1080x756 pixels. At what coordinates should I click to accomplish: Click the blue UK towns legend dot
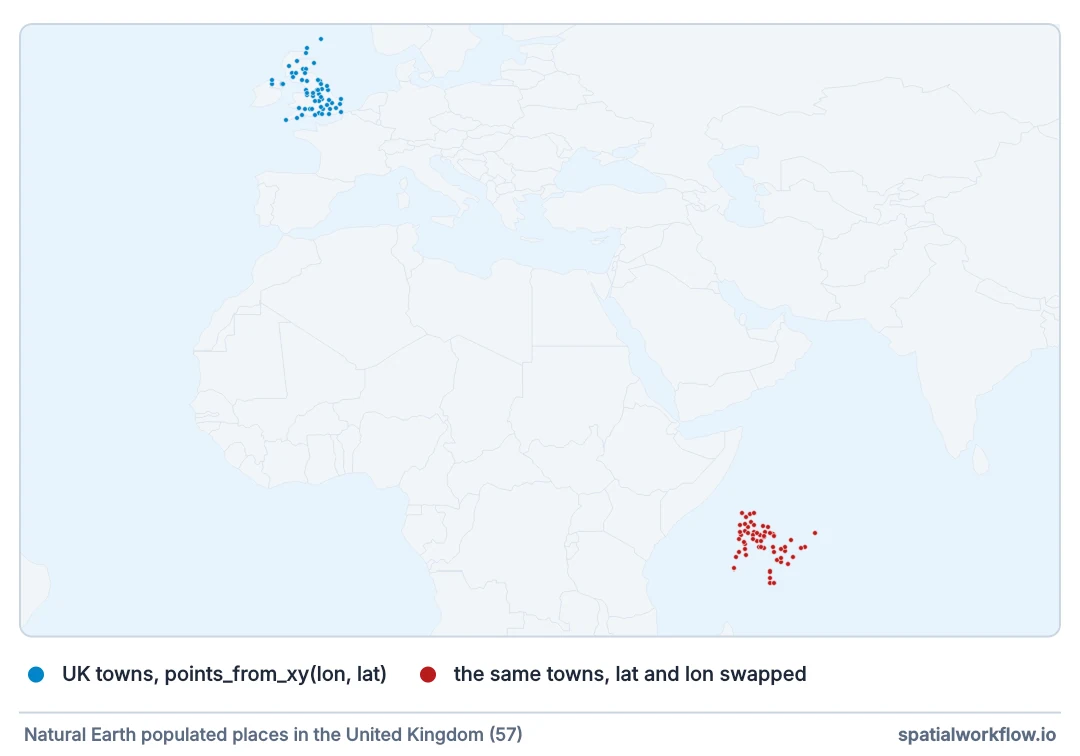(x=36, y=675)
